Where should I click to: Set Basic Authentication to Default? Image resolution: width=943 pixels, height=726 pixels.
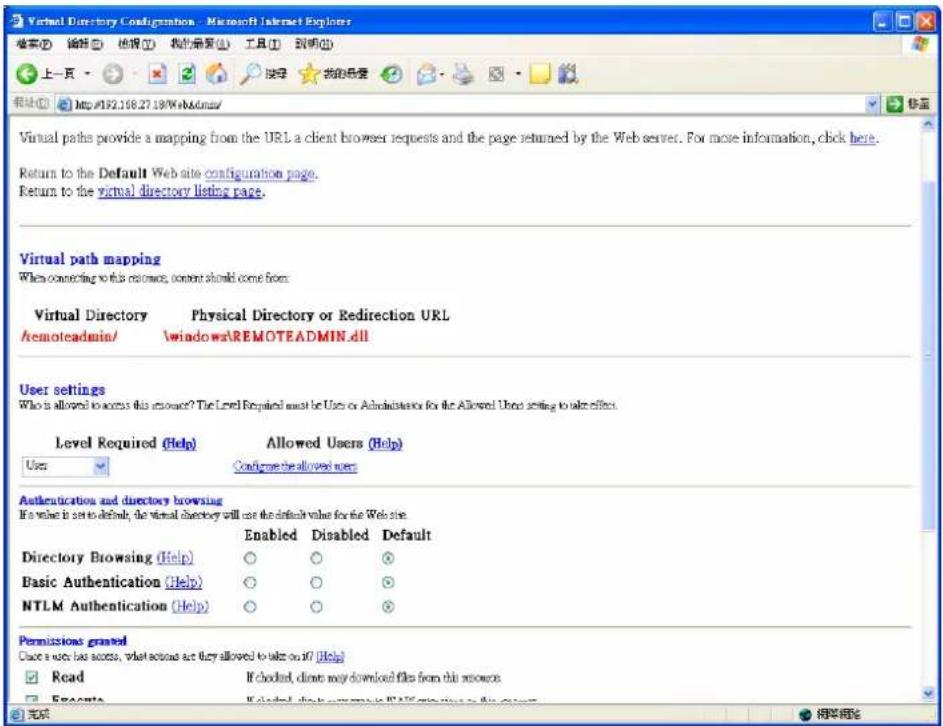(x=389, y=582)
